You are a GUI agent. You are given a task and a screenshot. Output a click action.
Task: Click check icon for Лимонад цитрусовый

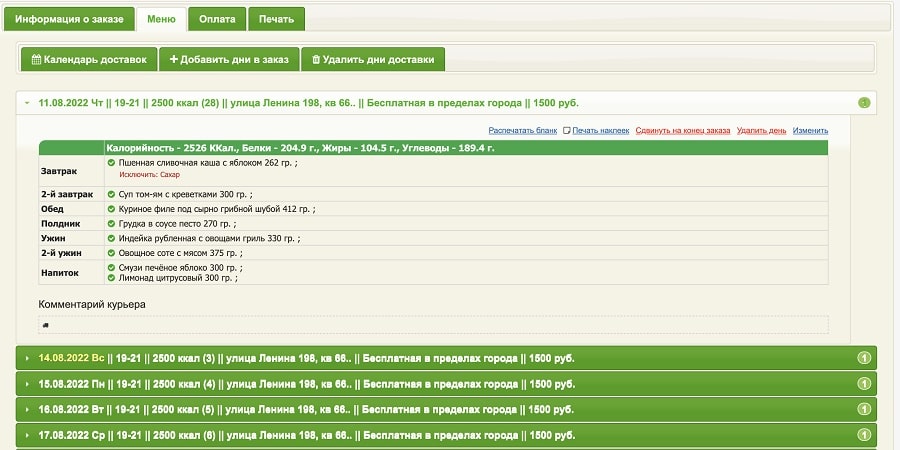click(x=111, y=277)
